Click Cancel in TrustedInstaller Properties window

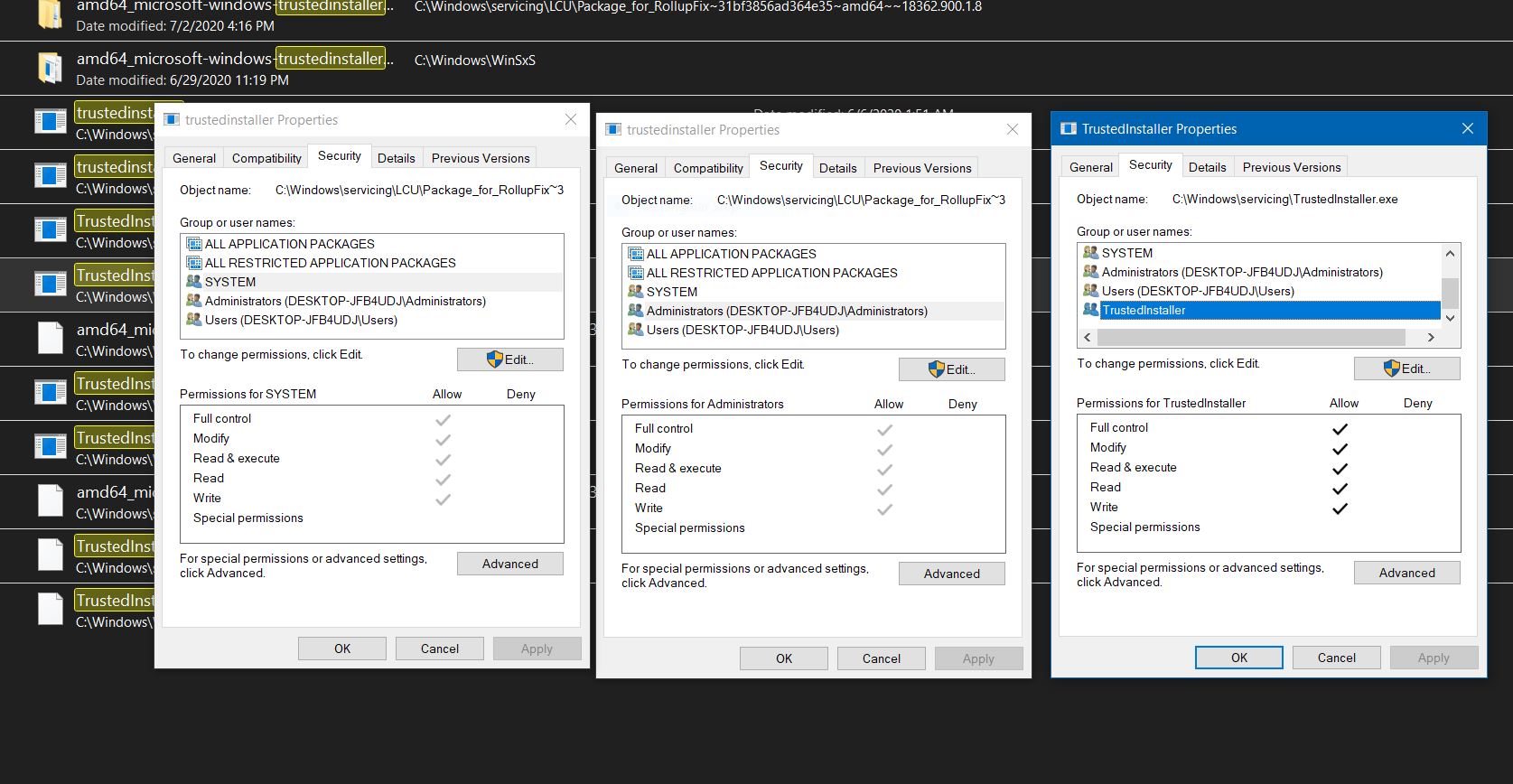[1337, 658]
